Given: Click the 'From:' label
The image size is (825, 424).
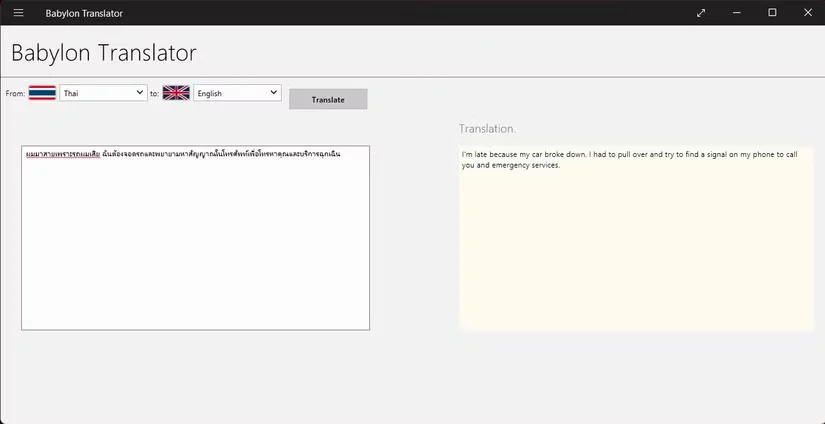Looking at the screenshot, I should click(x=15, y=93).
